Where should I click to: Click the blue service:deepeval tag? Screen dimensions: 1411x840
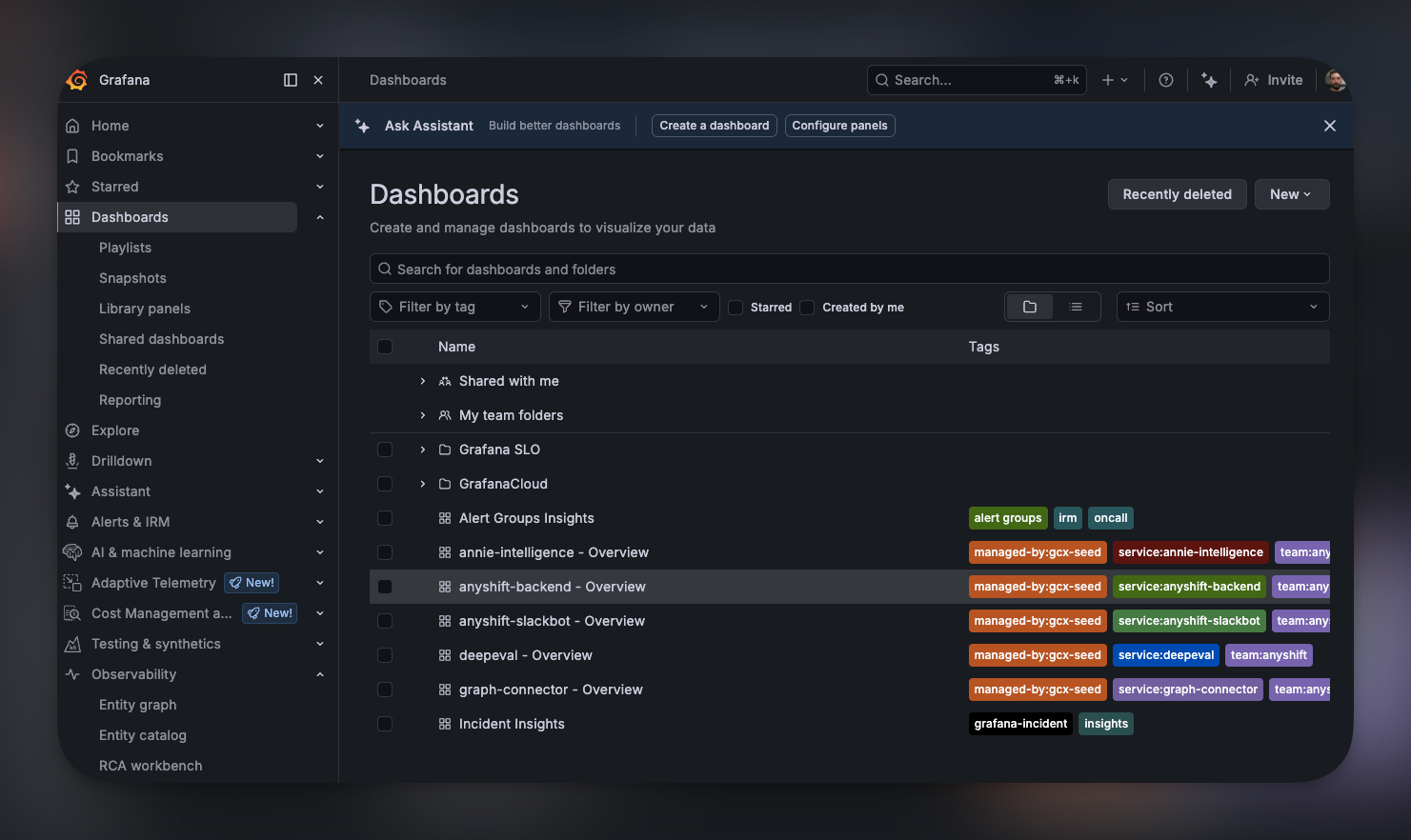pyautogui.click(x=1166, y=655)
